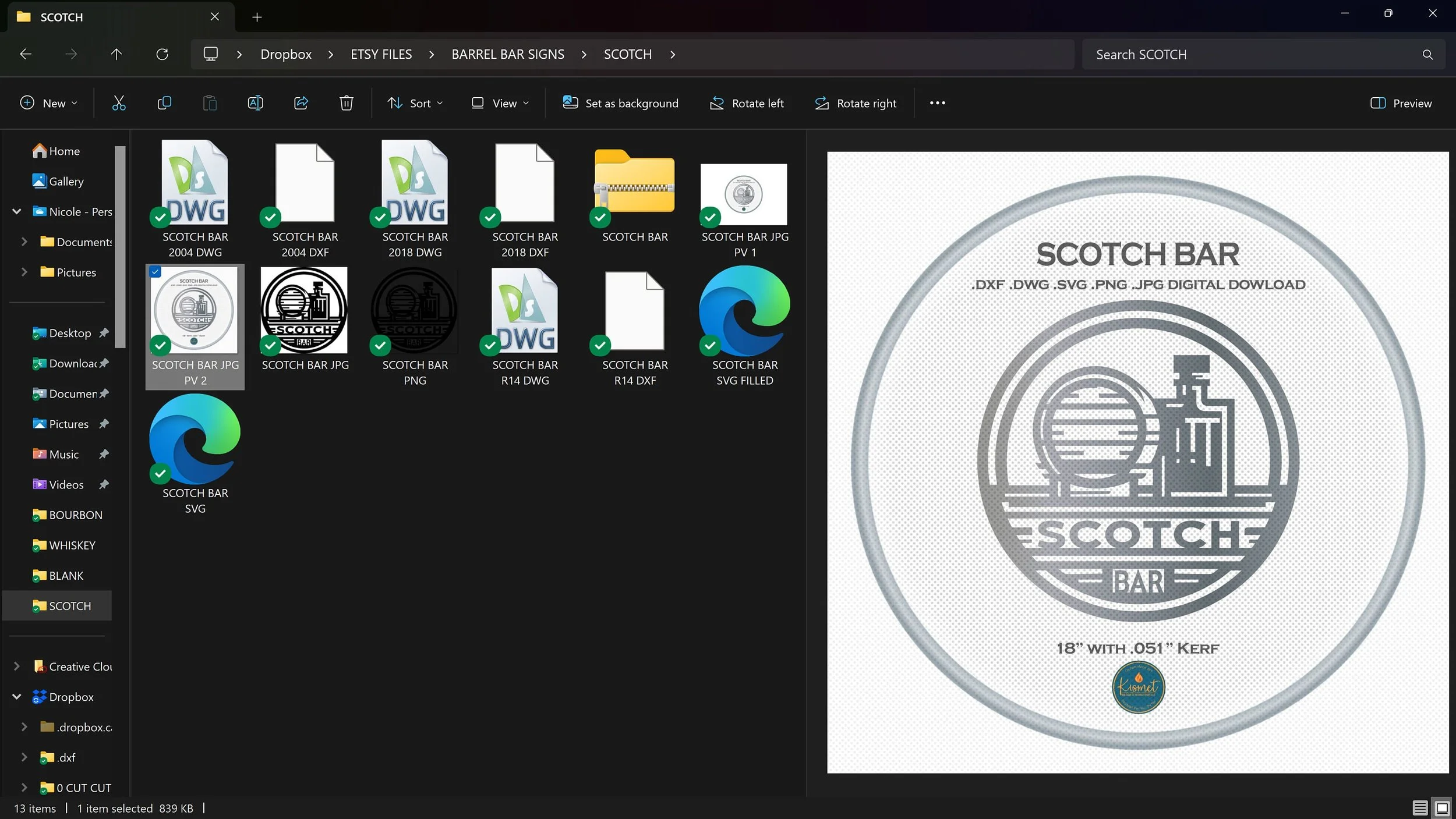Click Rotate right
This screenshot has width=1456, height=819.
pos(856,103)
